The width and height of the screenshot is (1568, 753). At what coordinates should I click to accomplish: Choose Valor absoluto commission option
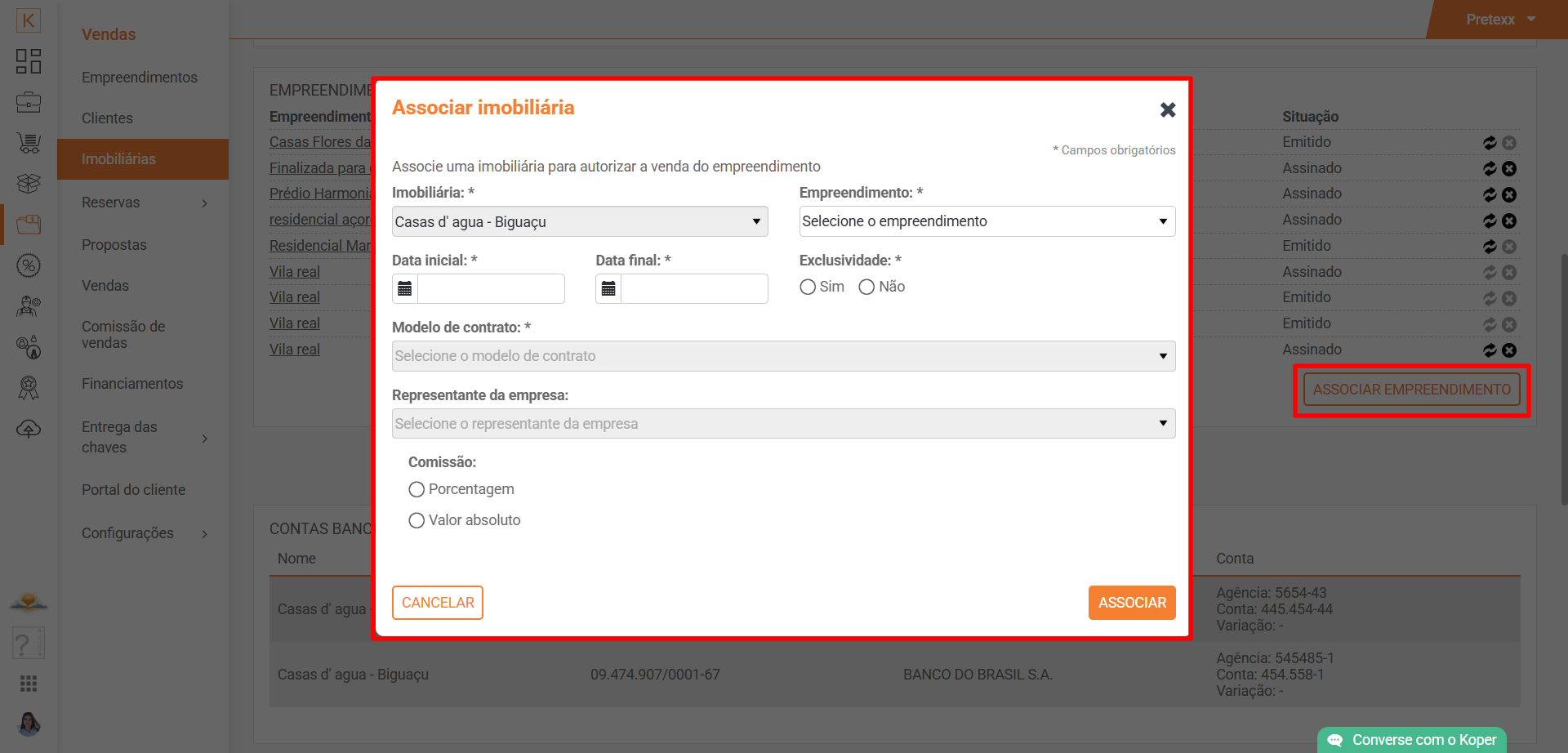[x=416, y=521]
